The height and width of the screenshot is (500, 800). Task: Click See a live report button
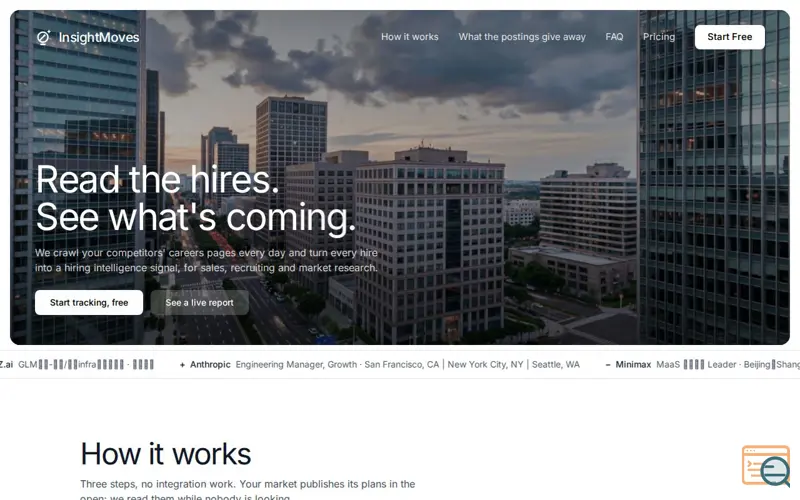coord(199,303)
